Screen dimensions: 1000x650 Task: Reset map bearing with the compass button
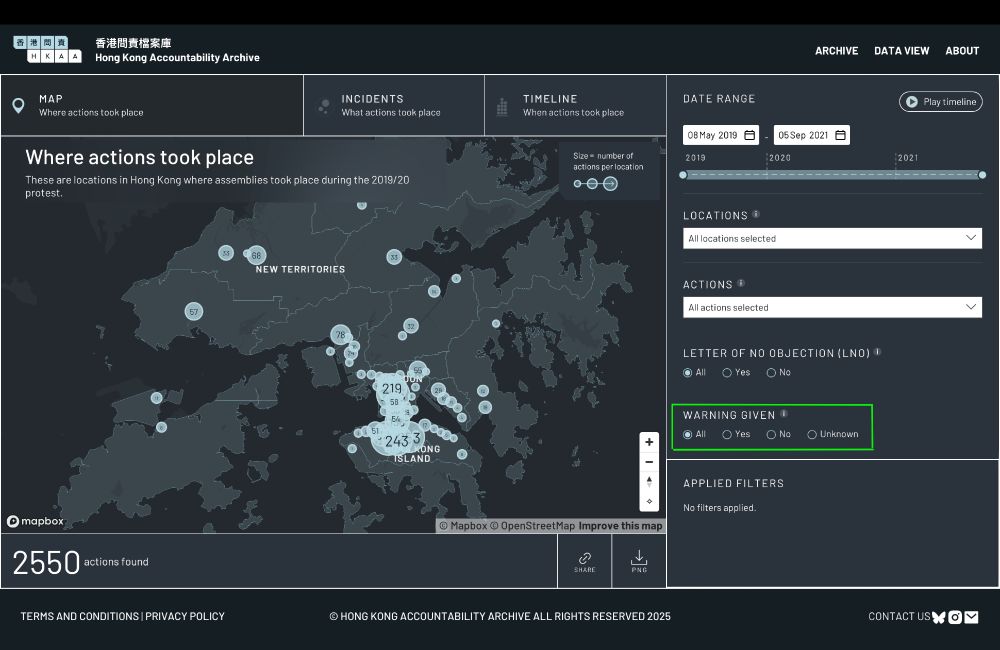pos(649,482)
